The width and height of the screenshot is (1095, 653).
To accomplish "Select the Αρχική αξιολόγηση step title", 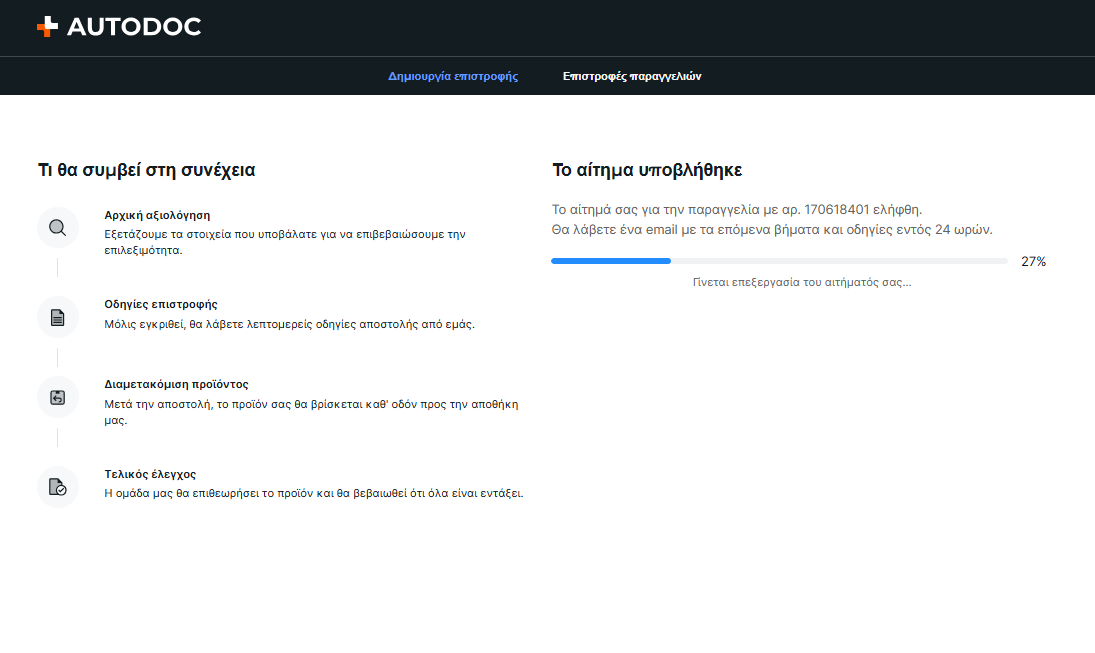I will 157,215.
